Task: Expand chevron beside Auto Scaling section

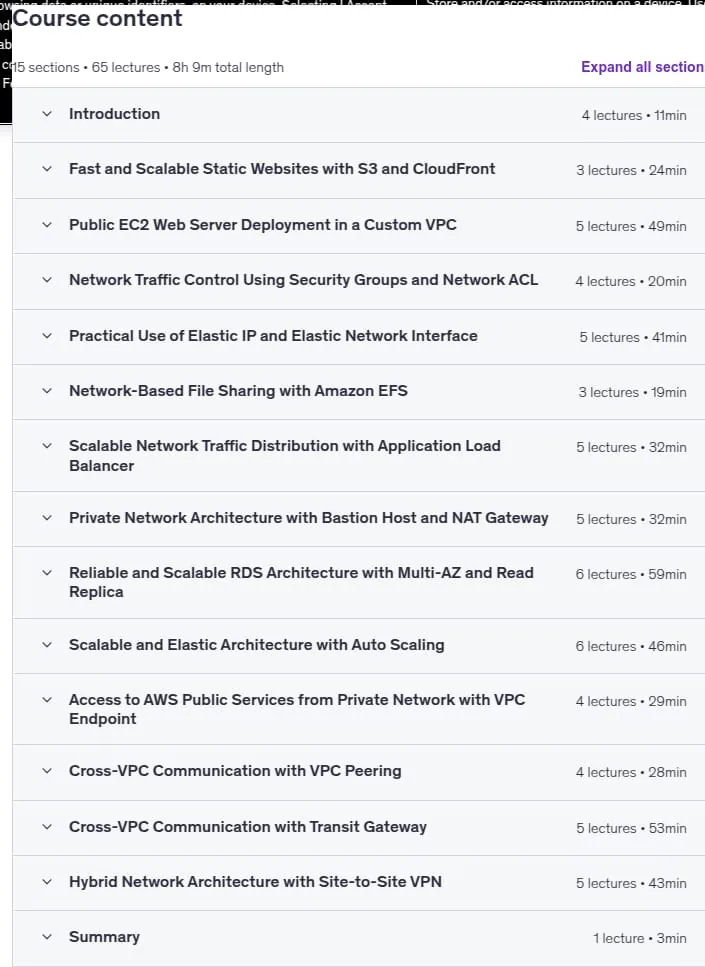Action: point(47,644)
